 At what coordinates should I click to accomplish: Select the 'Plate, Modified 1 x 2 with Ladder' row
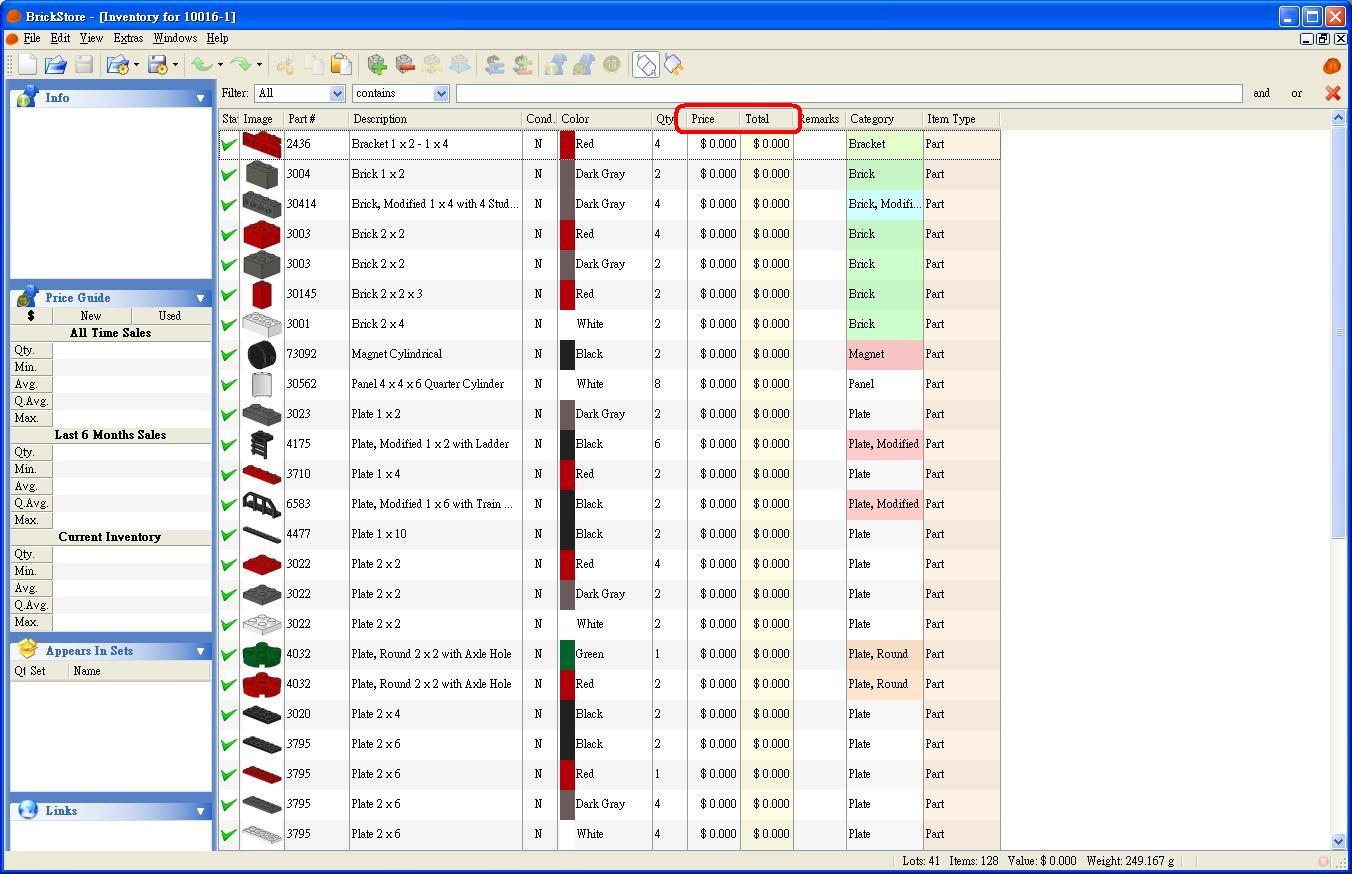[x=610, y=444]
